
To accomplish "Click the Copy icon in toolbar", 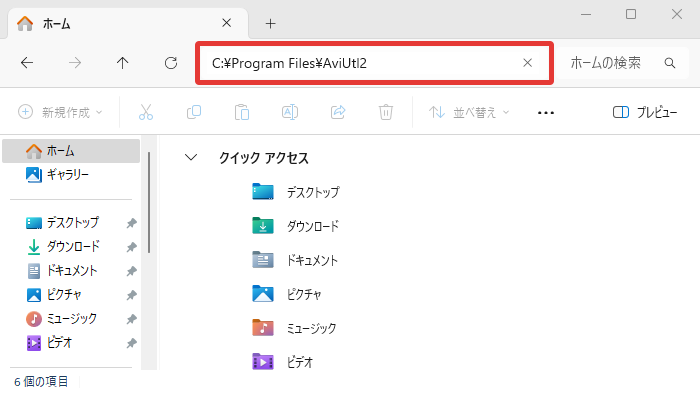I will coord(194,112).
